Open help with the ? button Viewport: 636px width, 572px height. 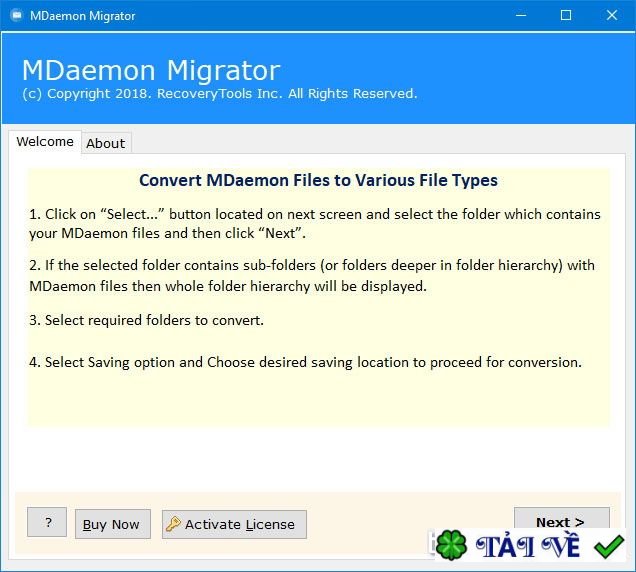(x=47, y=522)
